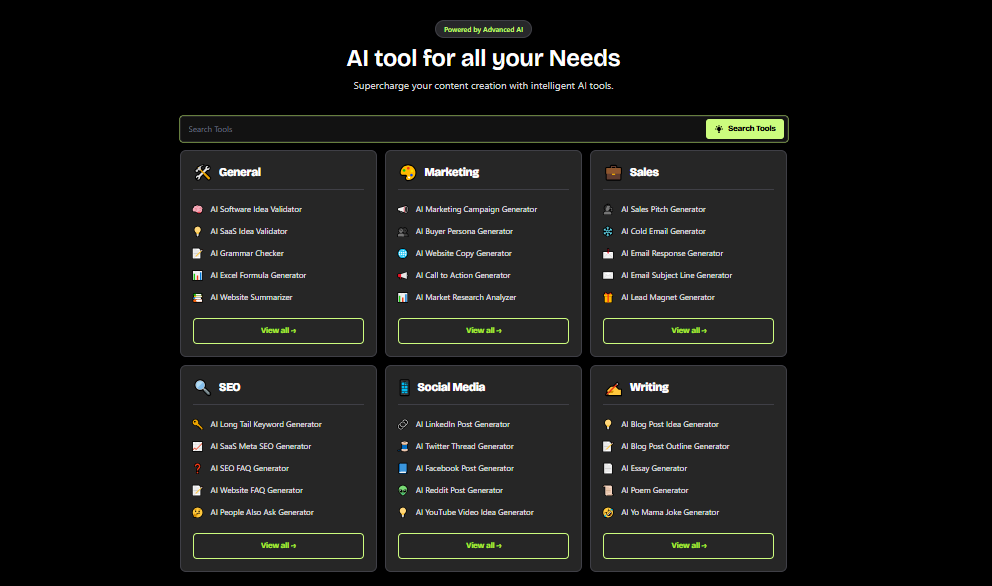992x586 pixels.
Task: Open the AI LinkedIn Post Generator link
Action: tap(462, 425)
